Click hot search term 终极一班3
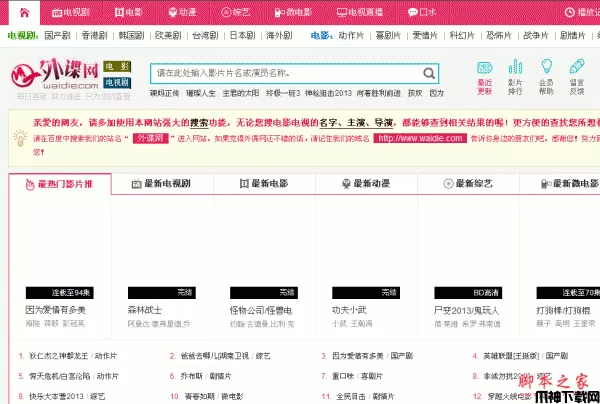The width and height of the screenshot is (600, 404). click(x=283, y=93)
